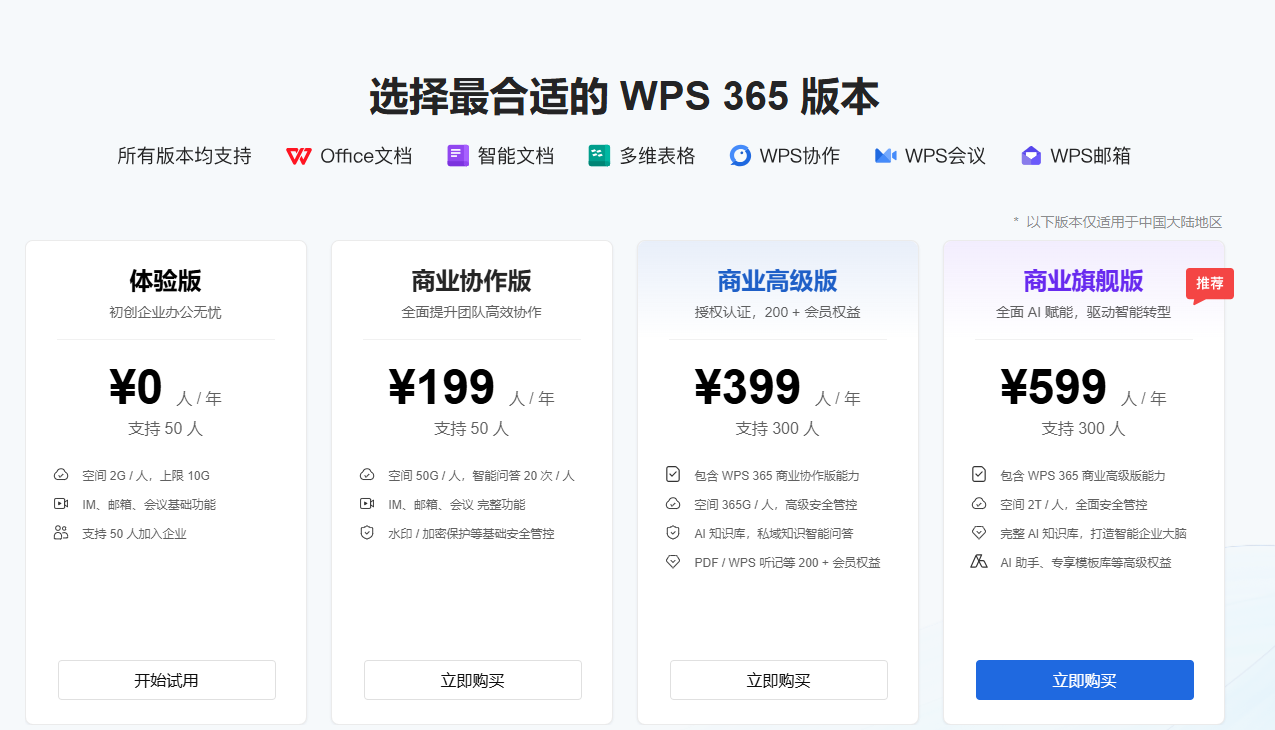Click the WPS会议 camera icon
This screenshot has width=1275, height=730.
[x=885, y=156]
